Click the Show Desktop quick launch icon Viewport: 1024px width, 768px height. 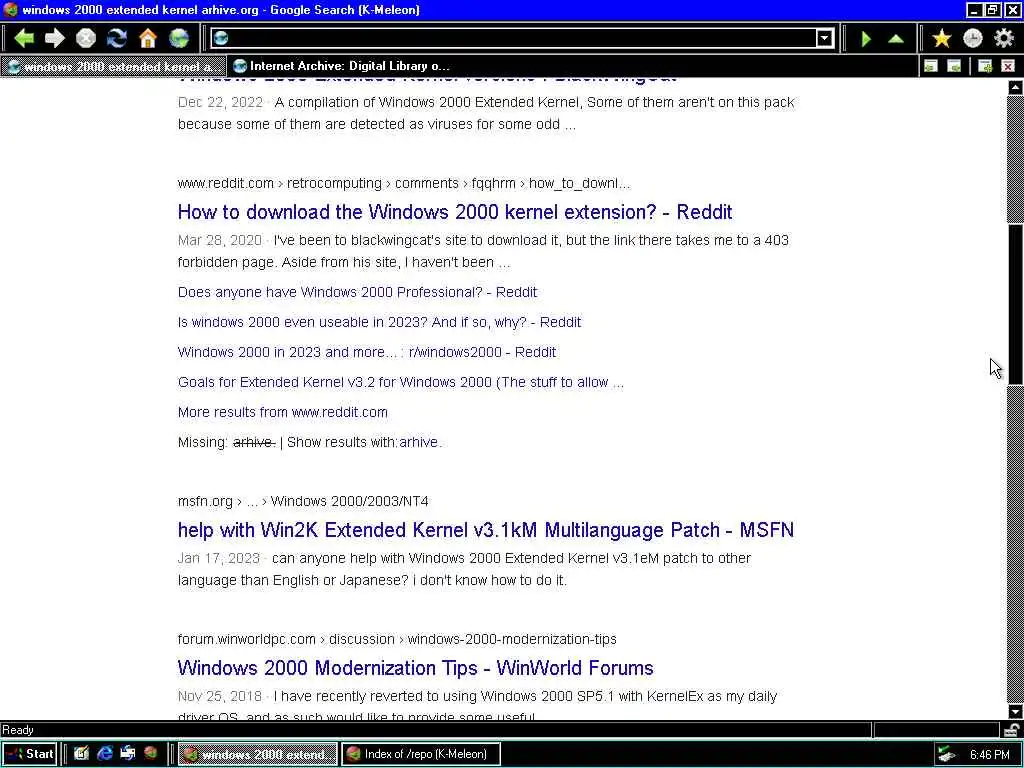[81, 754]
